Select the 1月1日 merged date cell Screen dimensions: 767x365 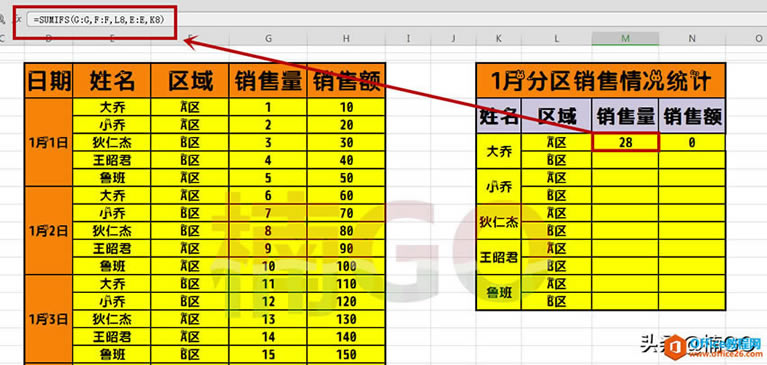(x=48, y=142)
